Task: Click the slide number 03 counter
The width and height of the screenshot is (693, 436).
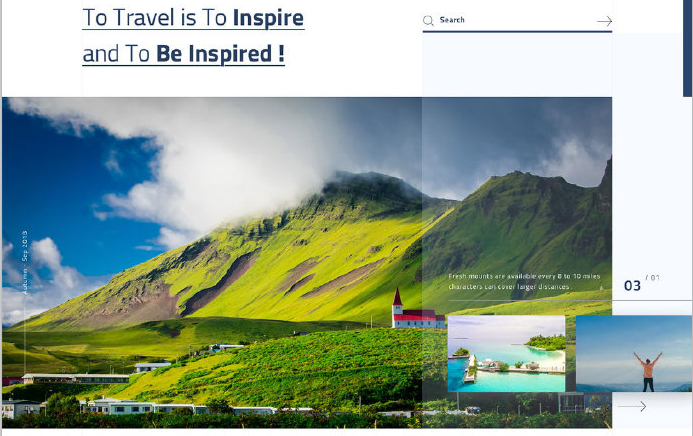Action: (632, 285)
